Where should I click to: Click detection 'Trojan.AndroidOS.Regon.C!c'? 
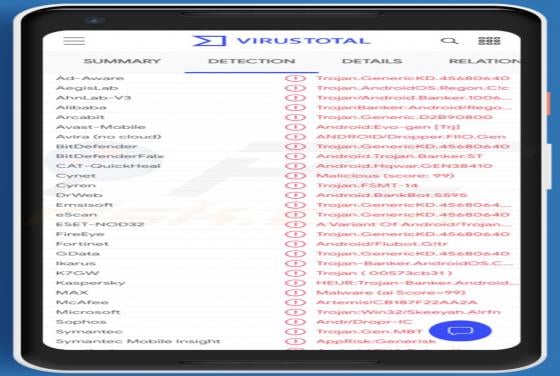coord(412,88)
